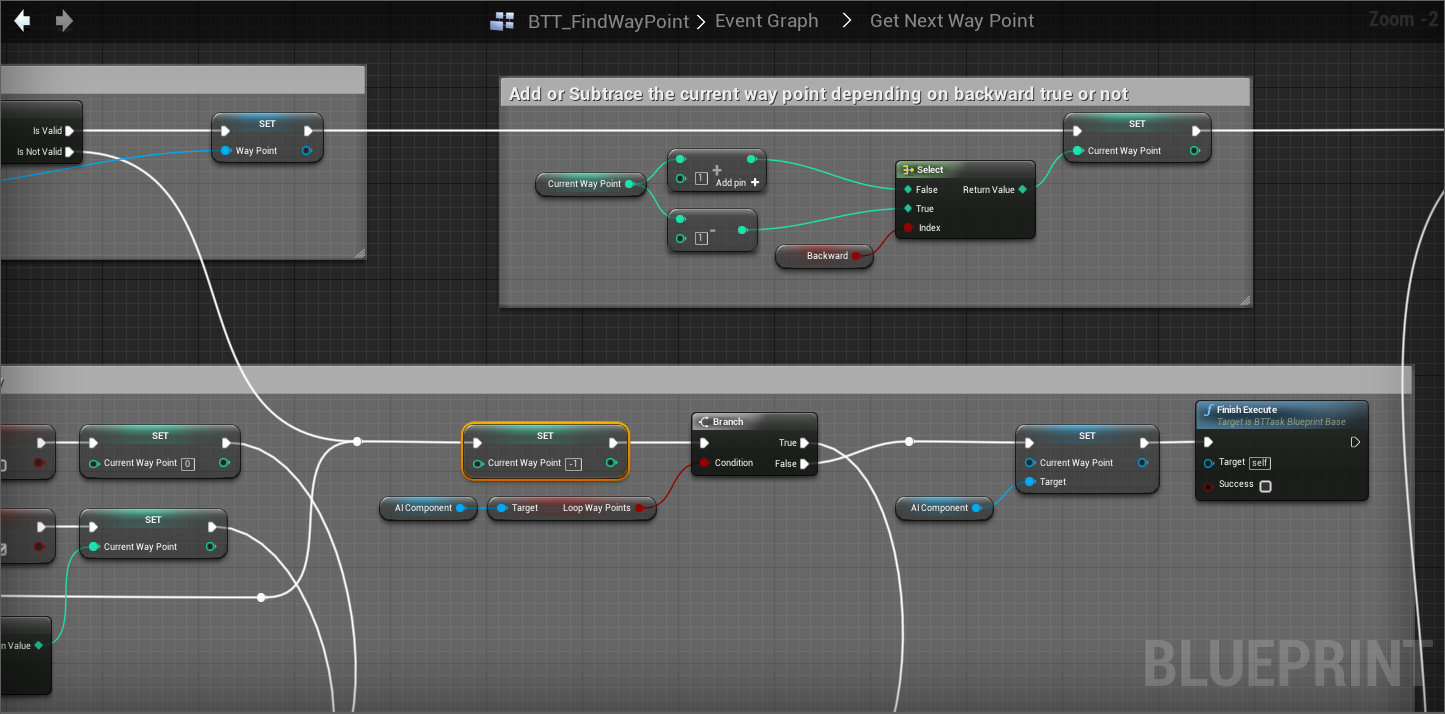Open BTT_FindWayPoint in the breadcrumb
Screen dimensions: 1445x714
click(608, 21)
